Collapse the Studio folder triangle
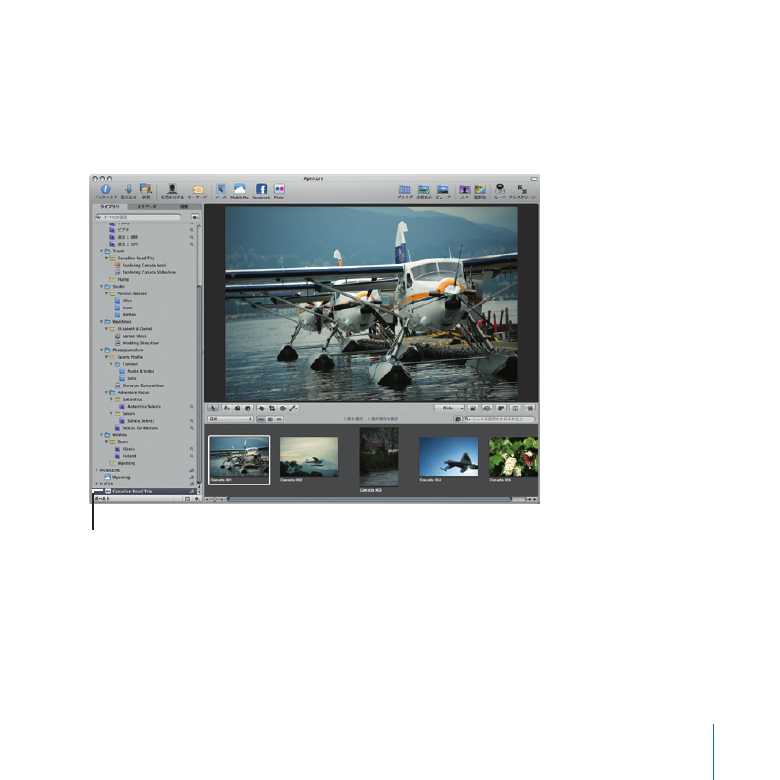This screenshot has height=780, width=780. click(101, 287)
